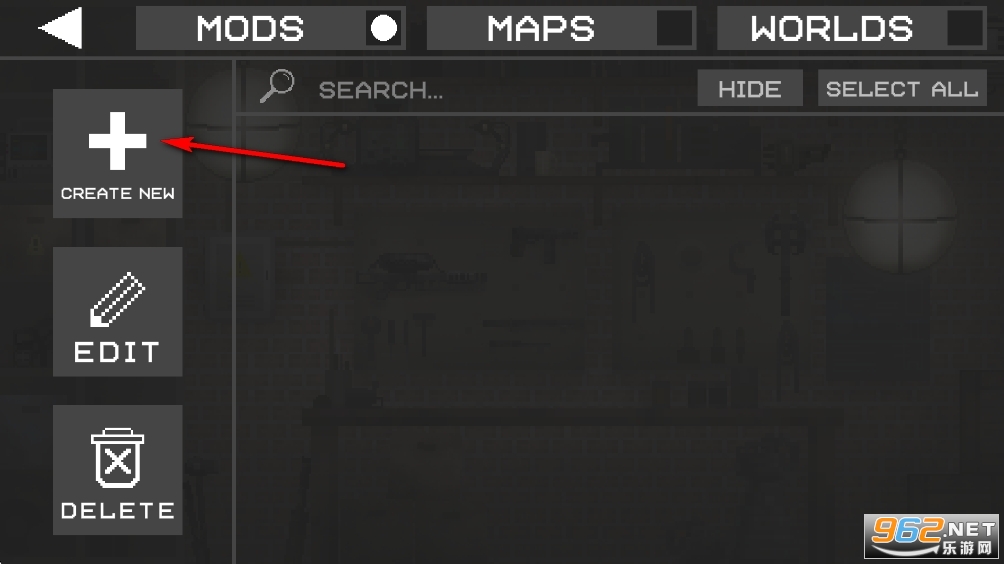
Task: Go back using the white arrow
Action: [61, 28]
